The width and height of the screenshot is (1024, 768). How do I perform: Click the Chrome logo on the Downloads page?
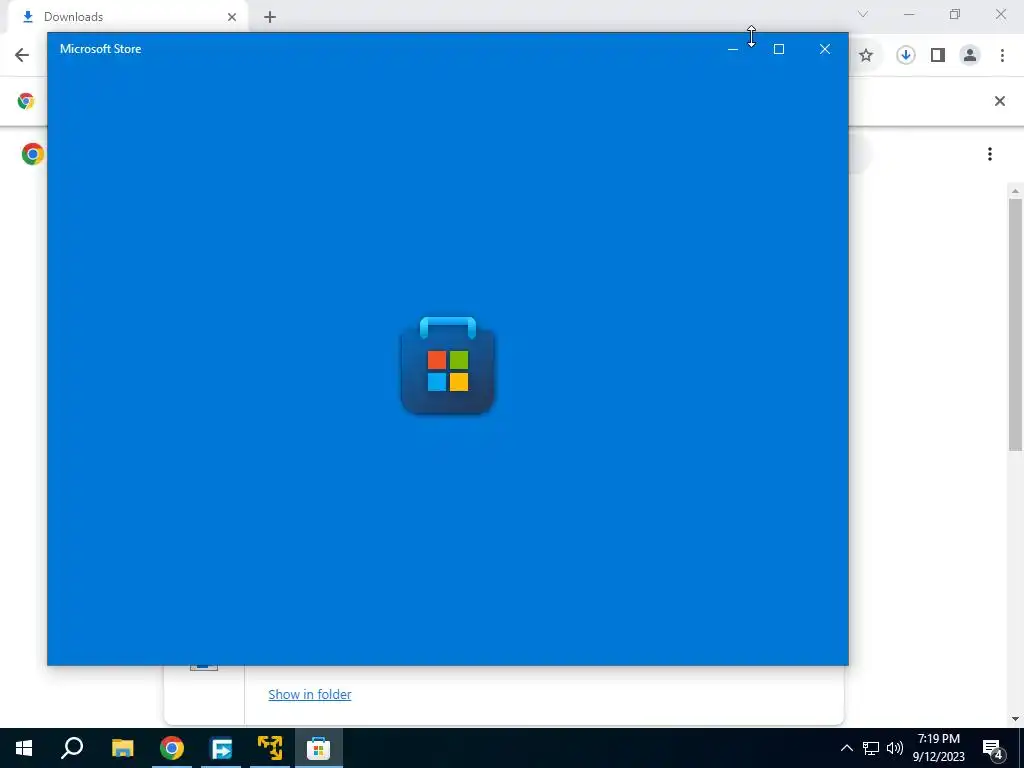click(x=33, y=154)
